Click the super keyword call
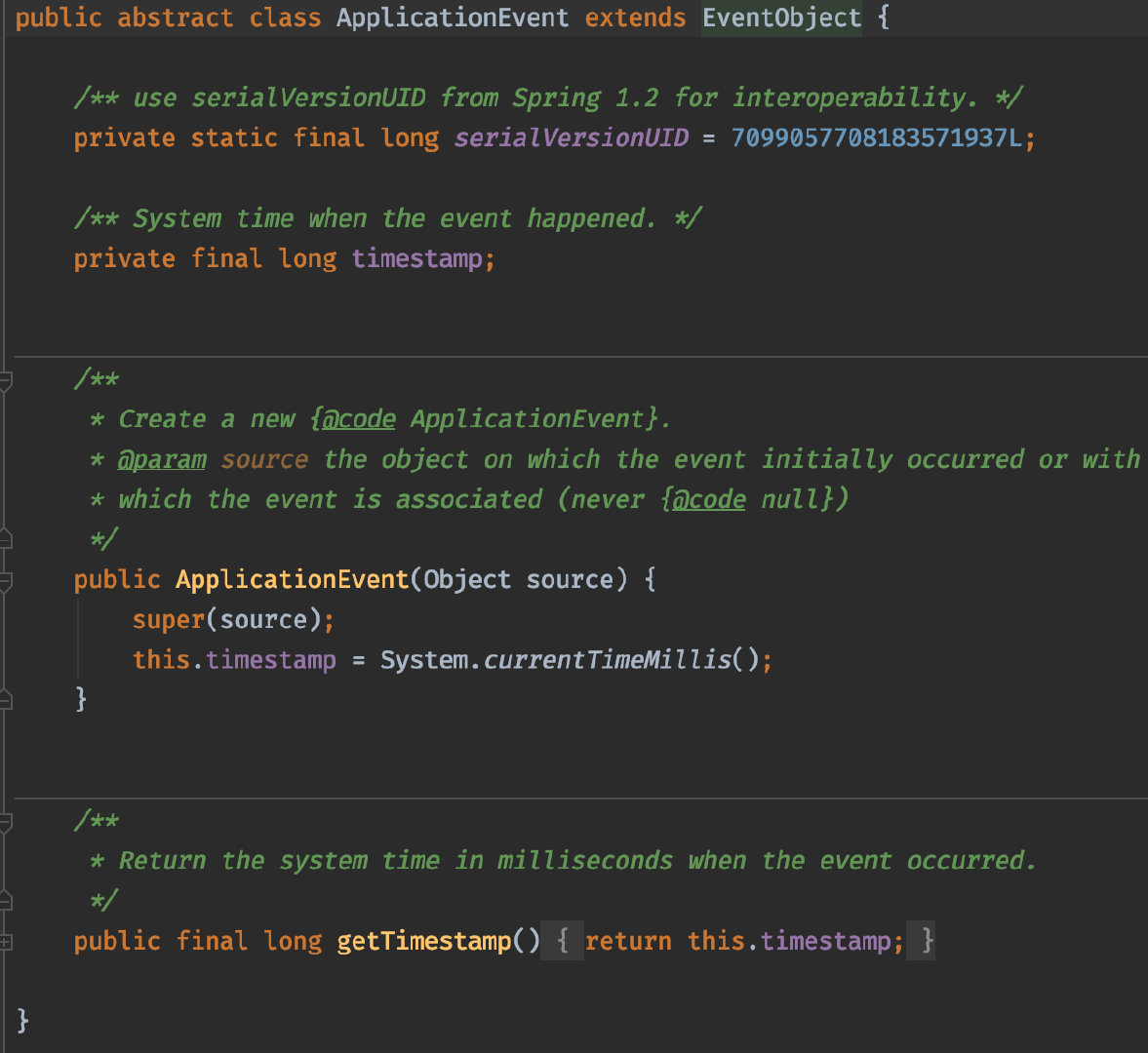 click(169, 620)
